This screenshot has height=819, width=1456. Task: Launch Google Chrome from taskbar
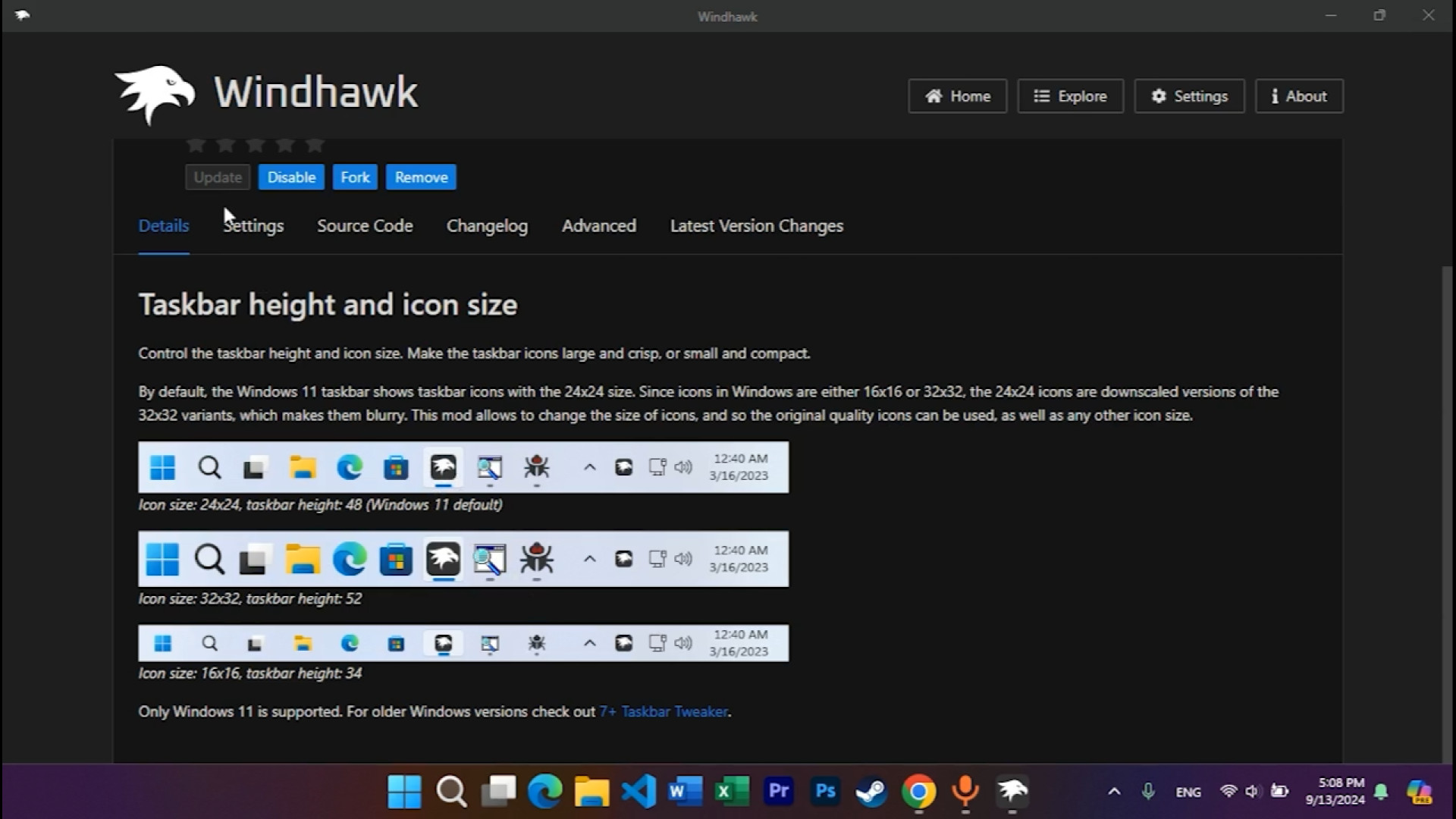(x=918, y=792)
